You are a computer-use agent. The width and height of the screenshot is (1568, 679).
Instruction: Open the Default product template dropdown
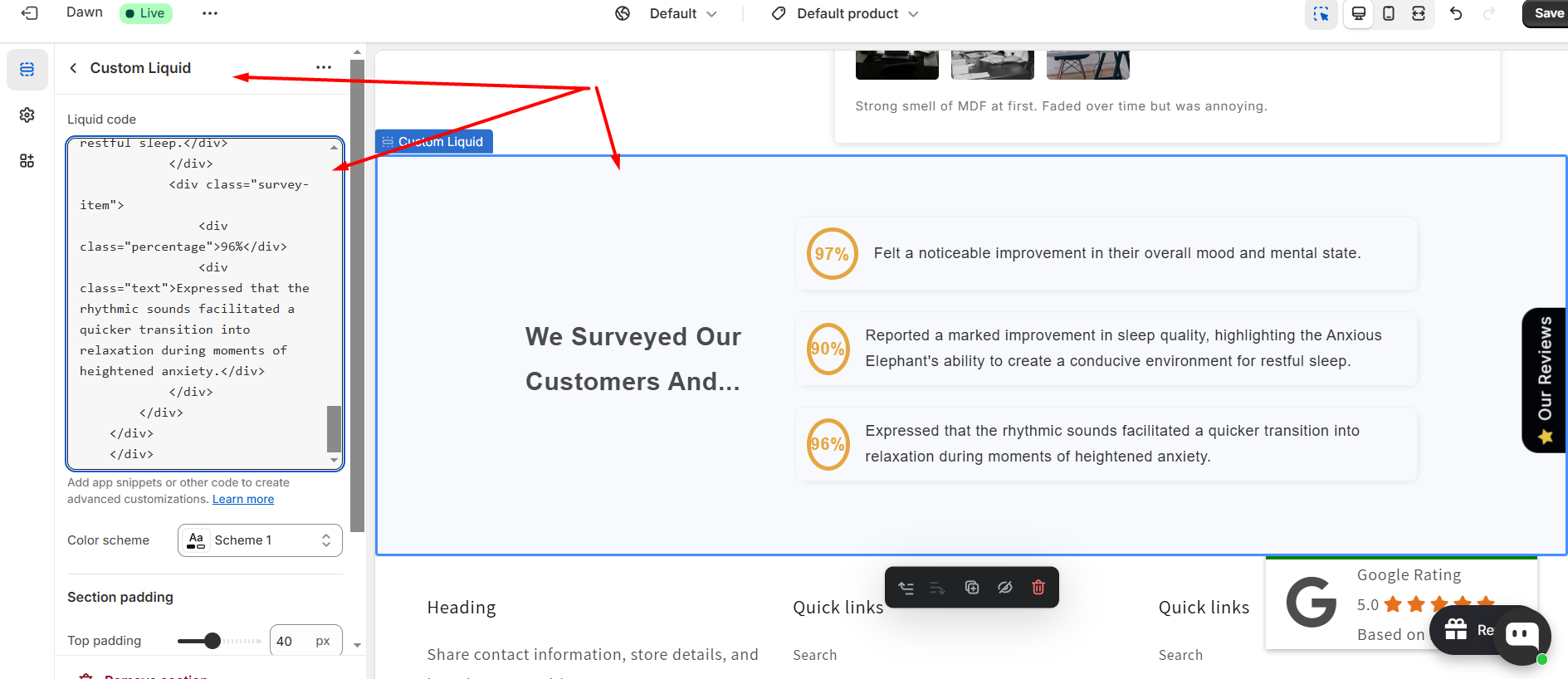[846, 14]
